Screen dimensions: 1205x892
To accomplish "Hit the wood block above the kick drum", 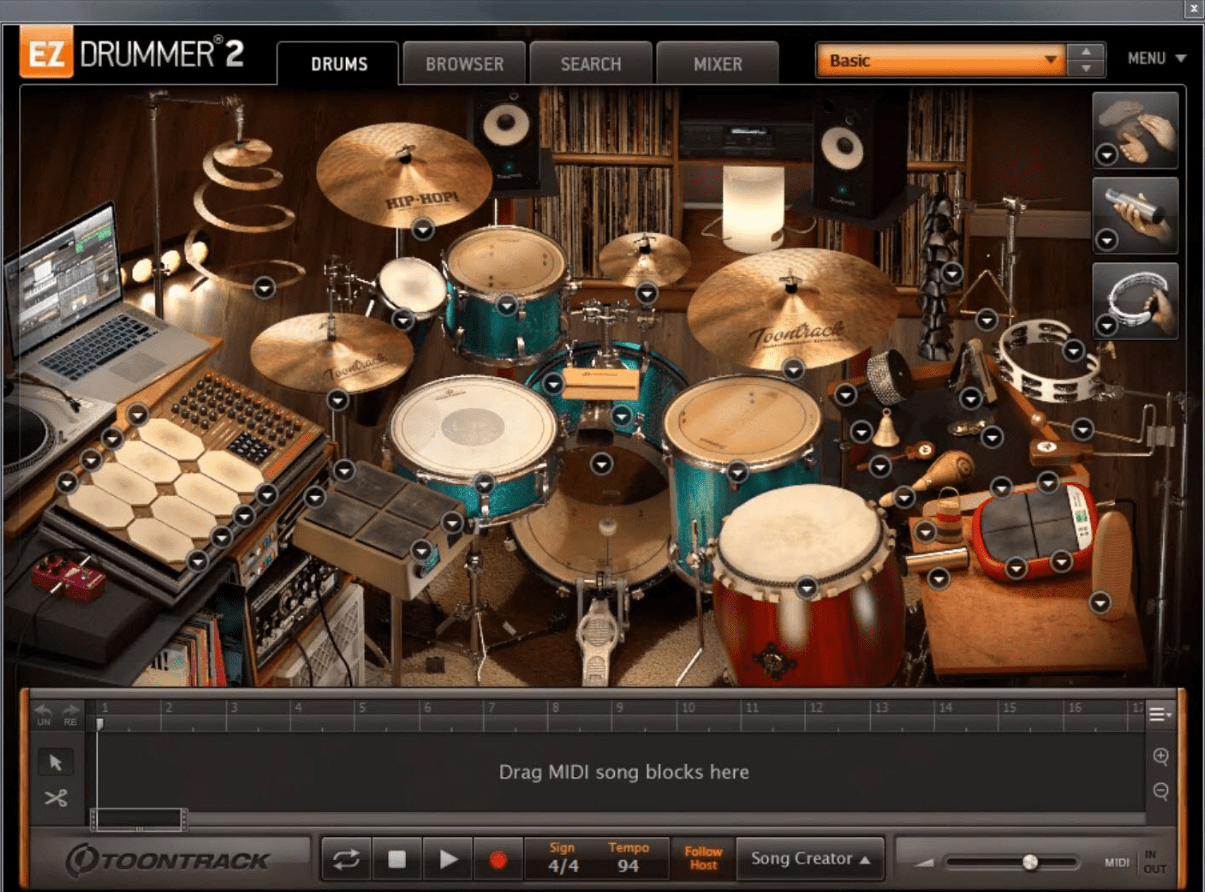I will pos(600,383).
